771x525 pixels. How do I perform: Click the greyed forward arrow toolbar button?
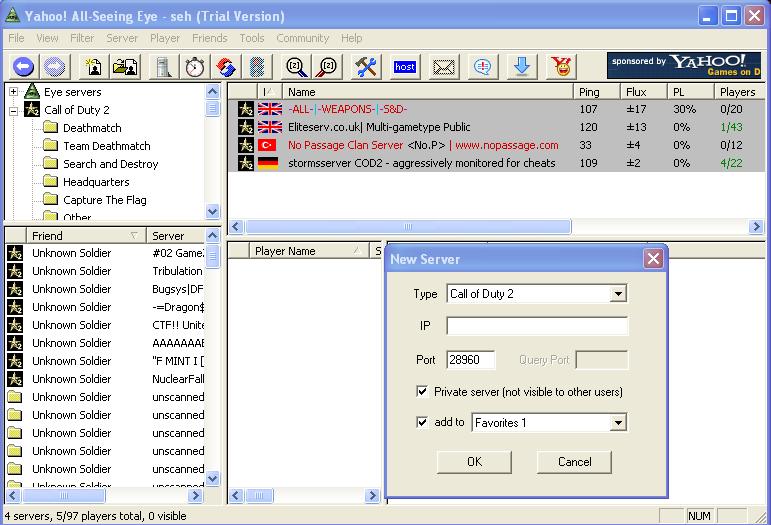54,66
